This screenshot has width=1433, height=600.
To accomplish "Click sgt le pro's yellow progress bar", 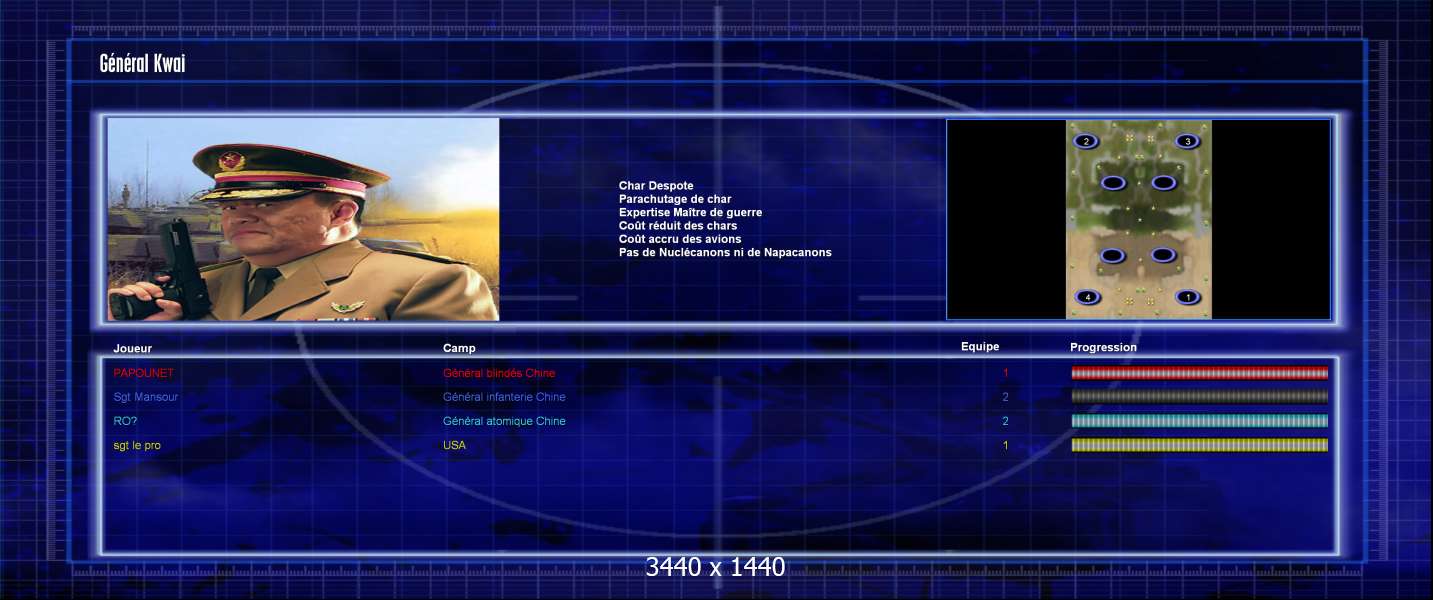I will pyautogui.click(x=1200, y=445).
